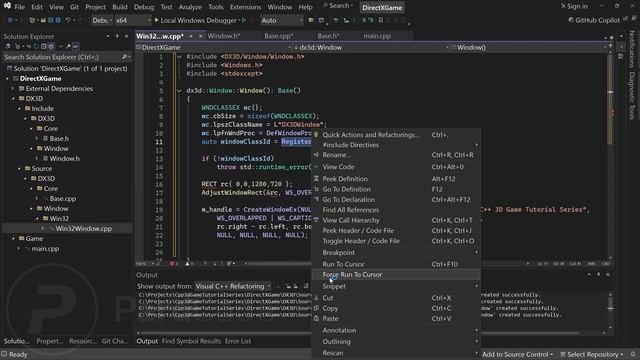Screen dimensions: 640x360
Task: Toggle pin on Win32Window.cpp tab
Action: click(x=191, y=36)
